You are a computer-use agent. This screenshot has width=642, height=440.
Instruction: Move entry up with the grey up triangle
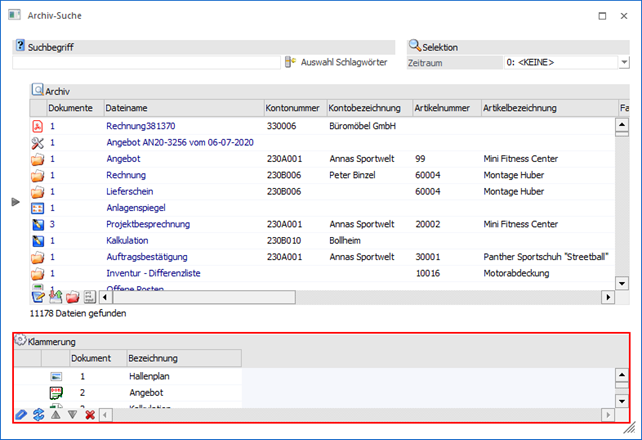point(56,415)
